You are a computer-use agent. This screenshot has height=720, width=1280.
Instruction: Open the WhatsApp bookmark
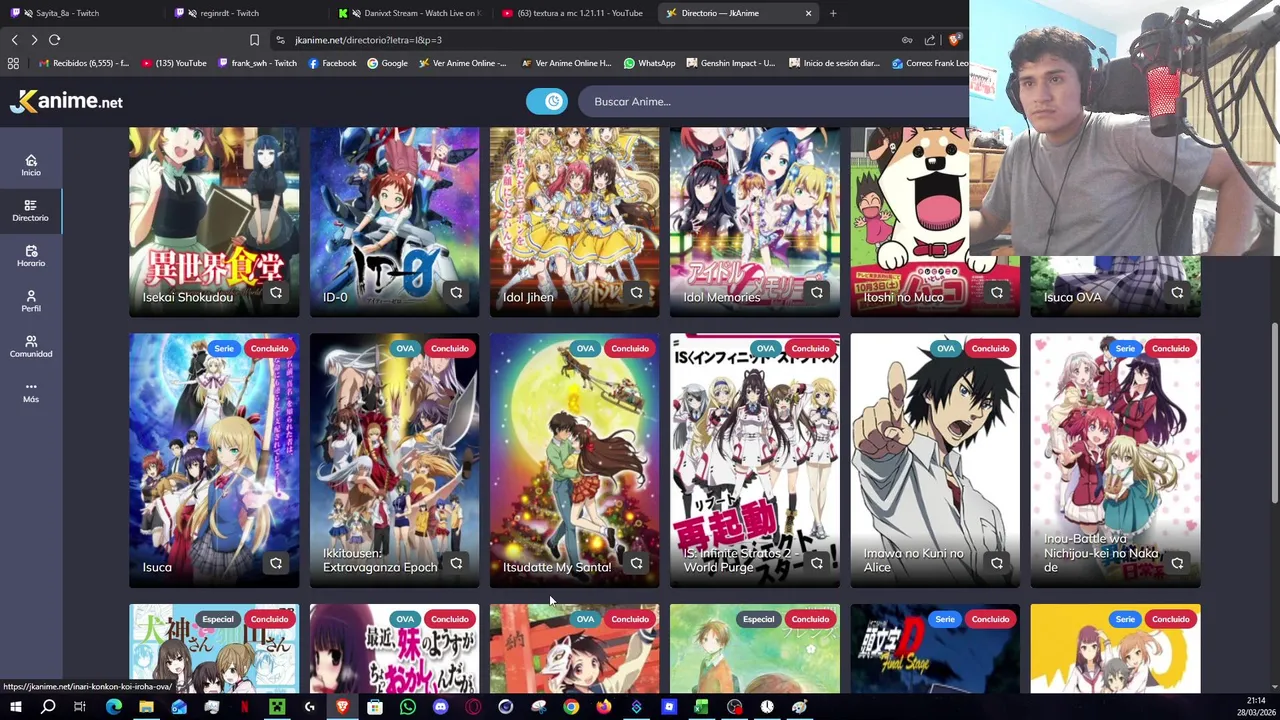point(649,63)
